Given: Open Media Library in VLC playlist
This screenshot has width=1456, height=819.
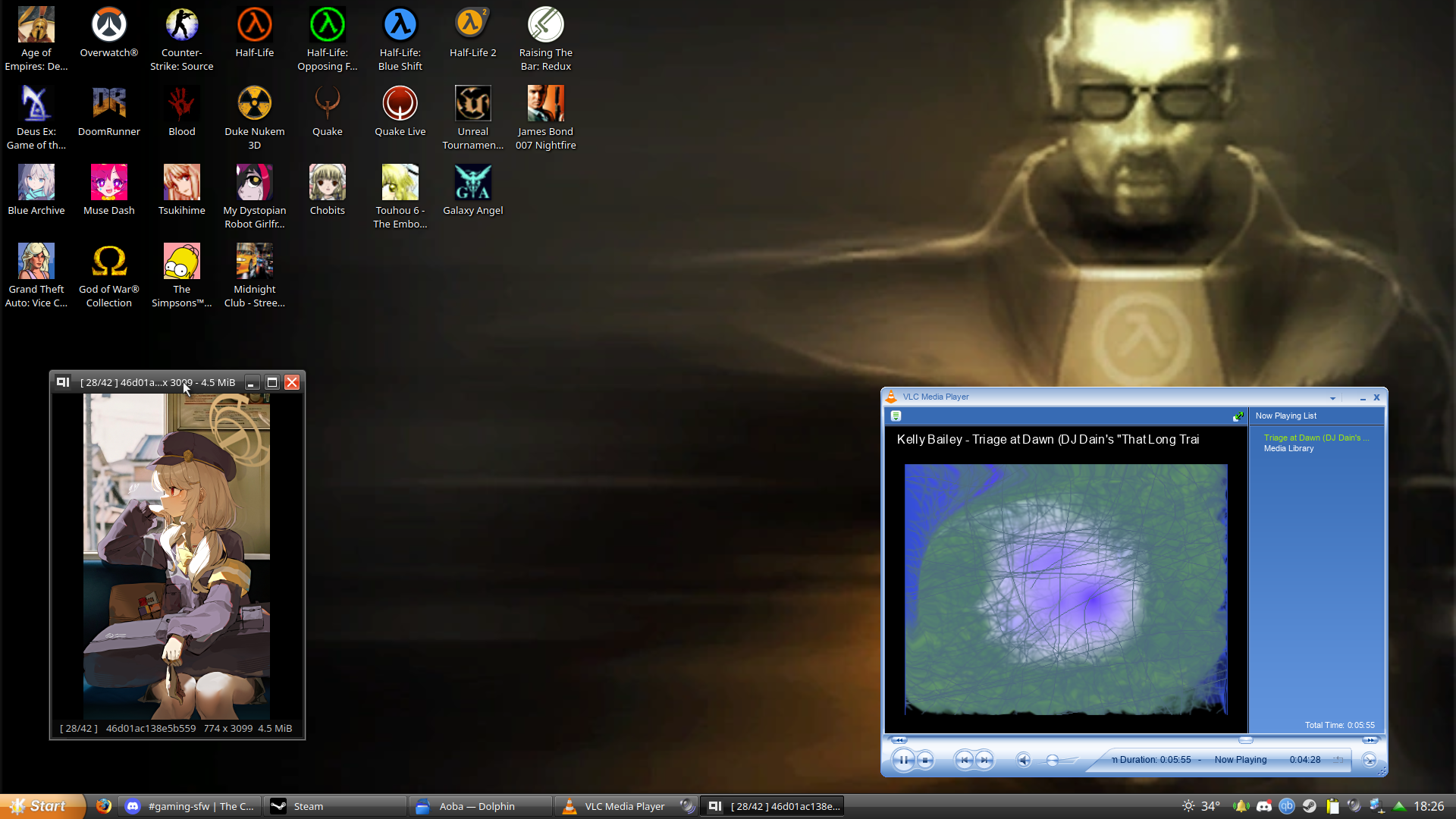Looking at the screenshot, I should click(1288, 448).
